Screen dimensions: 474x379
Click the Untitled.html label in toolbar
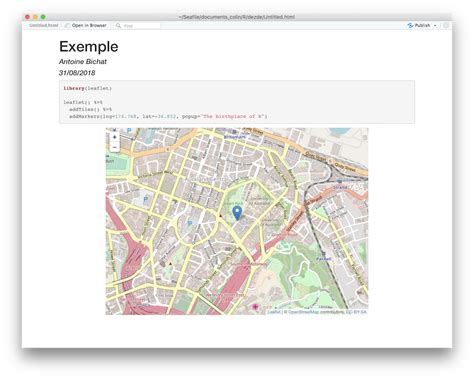click(x=43, y=26)
